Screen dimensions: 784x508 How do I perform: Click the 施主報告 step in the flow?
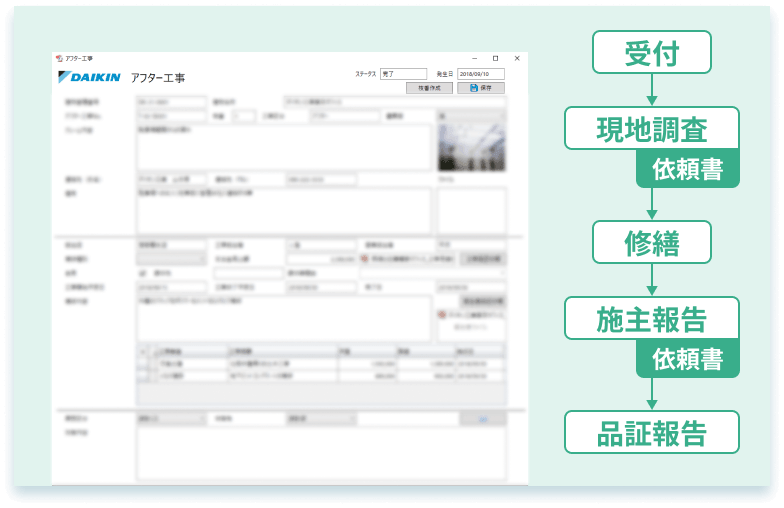651,319
